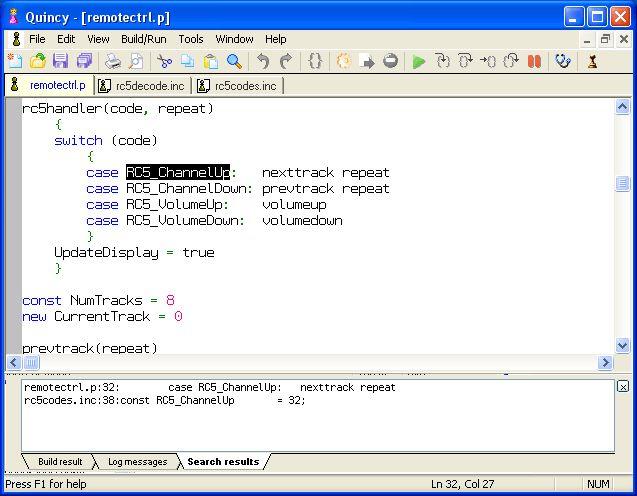
Task: Close the search results output panel
Action: tap(623, 386)
